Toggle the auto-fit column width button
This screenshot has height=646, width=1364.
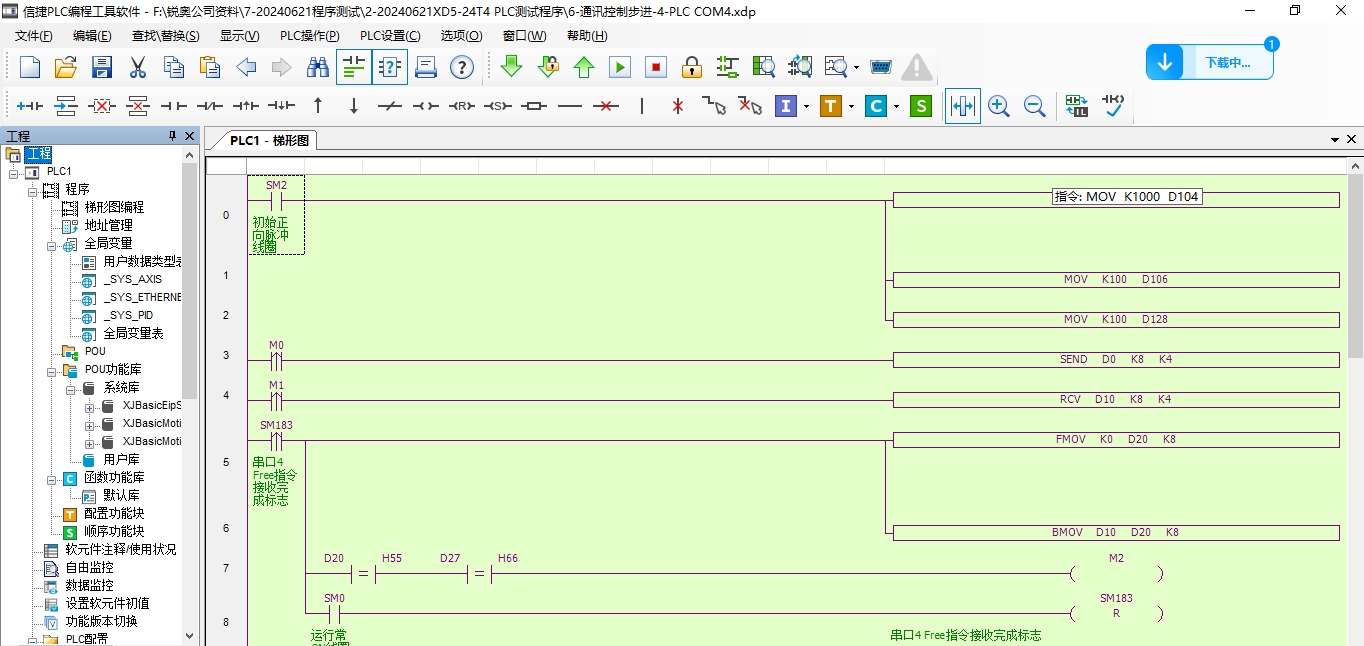962,106
